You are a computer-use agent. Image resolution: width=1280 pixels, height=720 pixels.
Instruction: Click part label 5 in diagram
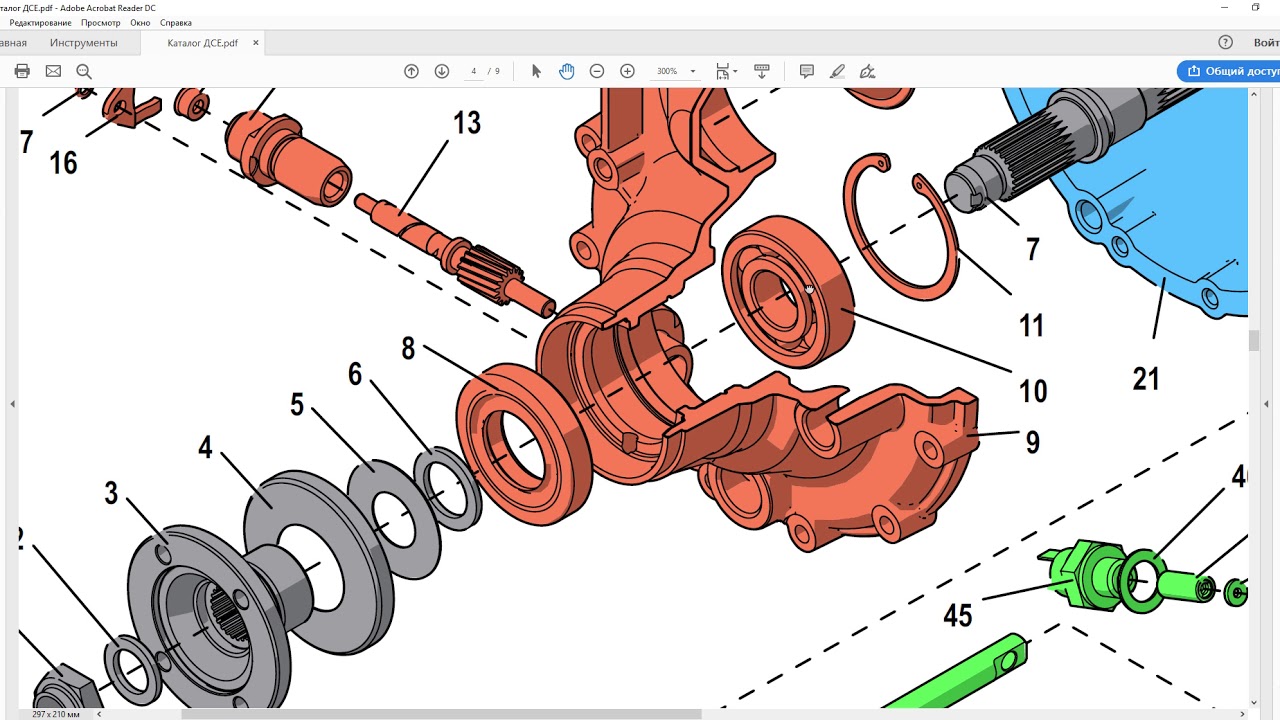[297, 405]
